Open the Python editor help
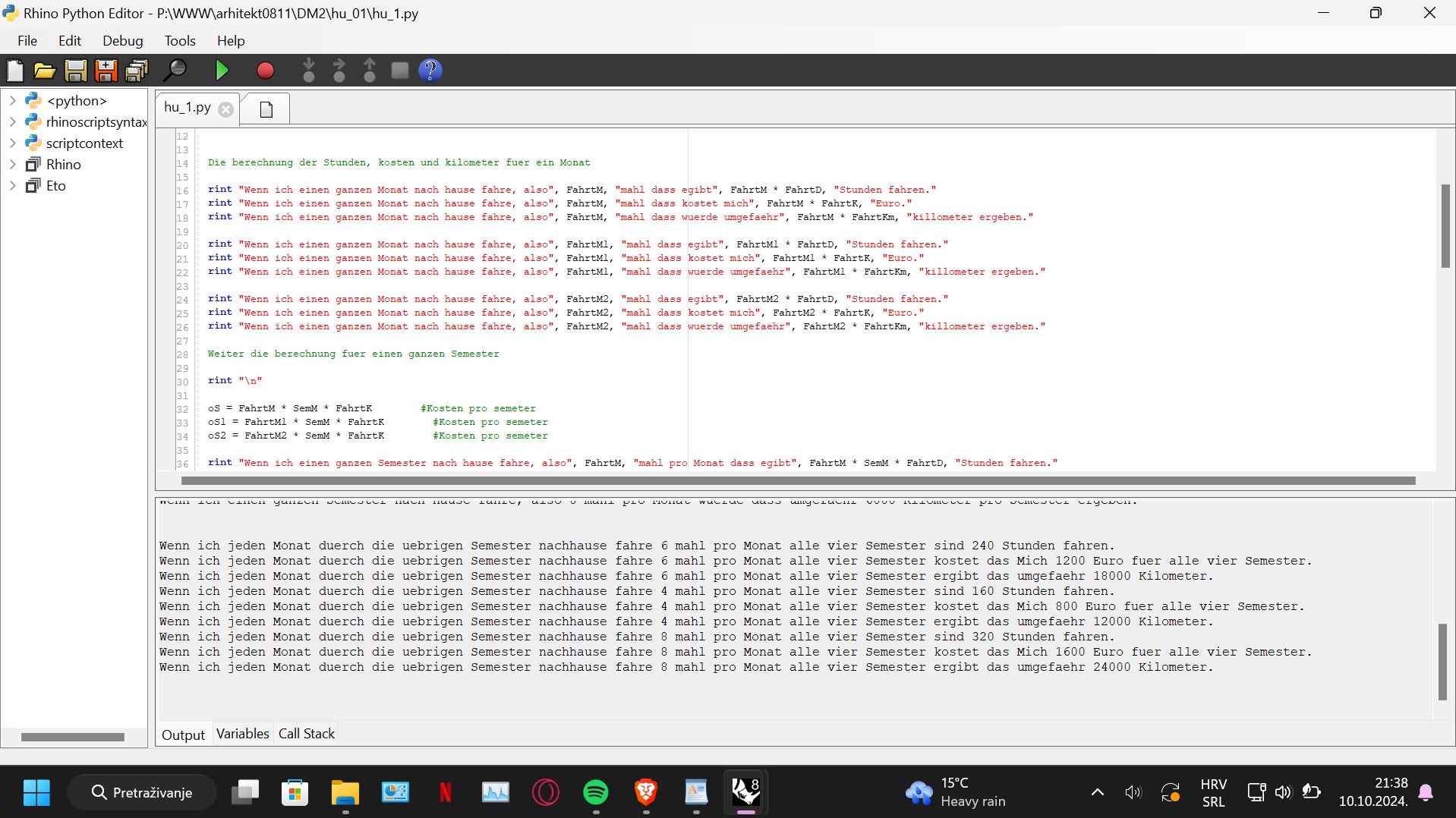The width and height of the screenshot is (1456, 818). pos(430,70)
